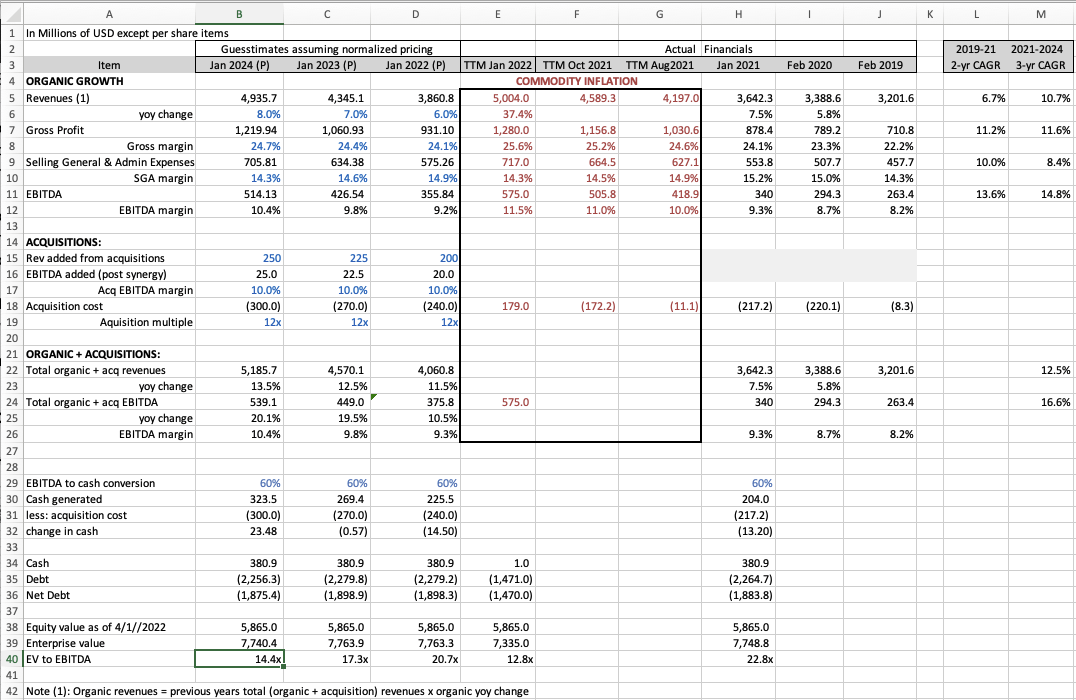Screen dimensions: 1076x700
Task: Select Jan 2024 (P) column heading cell
Action: 239,65
